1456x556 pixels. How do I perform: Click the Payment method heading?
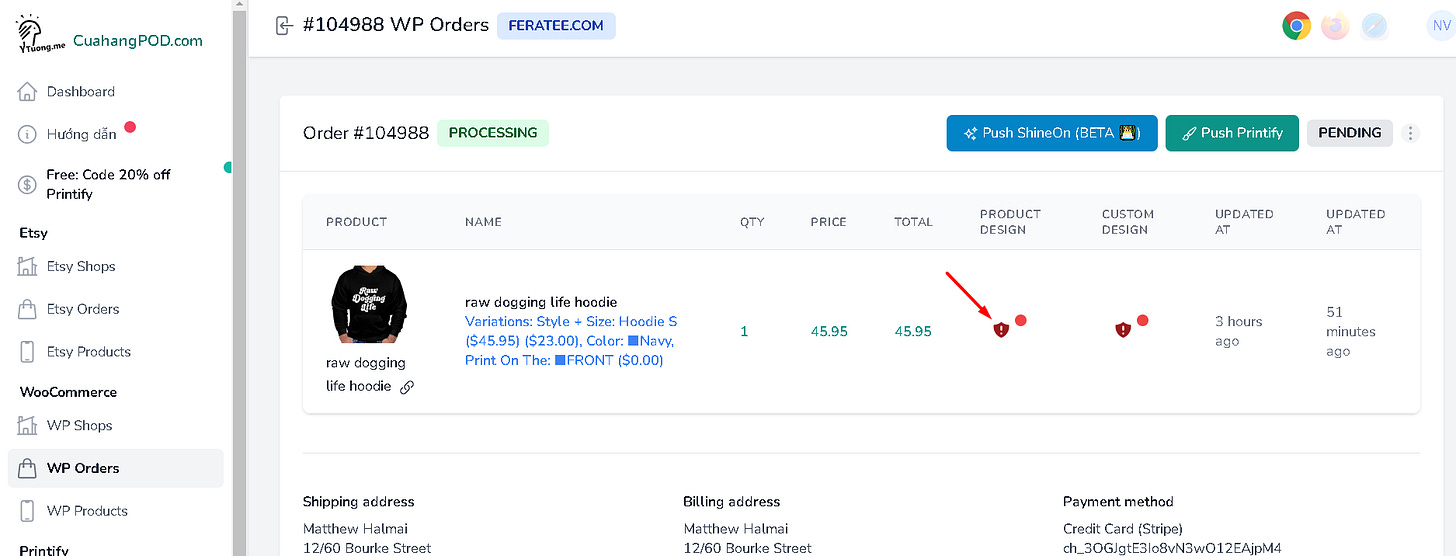(x=1118, y=502)
